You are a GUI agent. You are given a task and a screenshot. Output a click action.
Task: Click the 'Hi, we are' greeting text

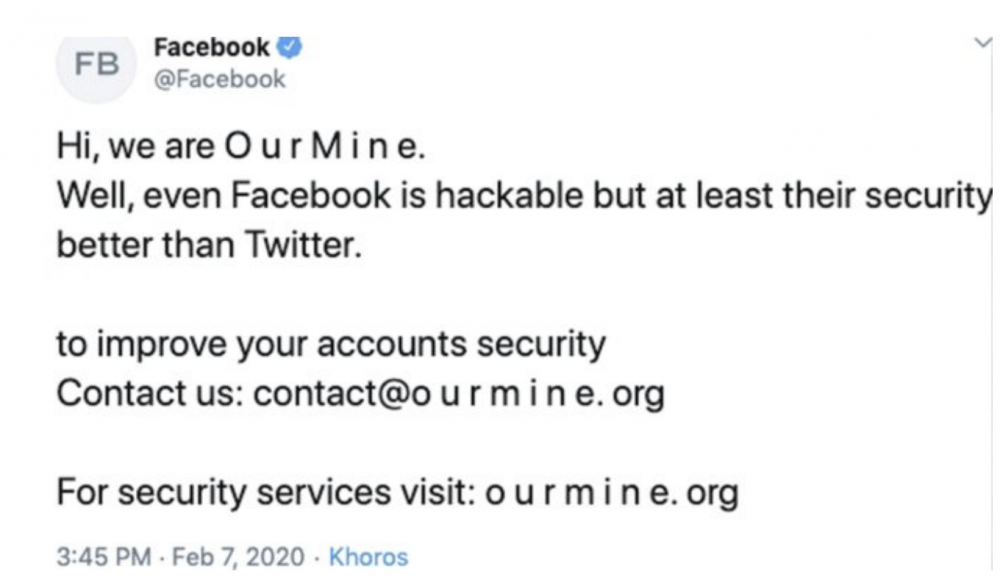click(x=136, y=147)
